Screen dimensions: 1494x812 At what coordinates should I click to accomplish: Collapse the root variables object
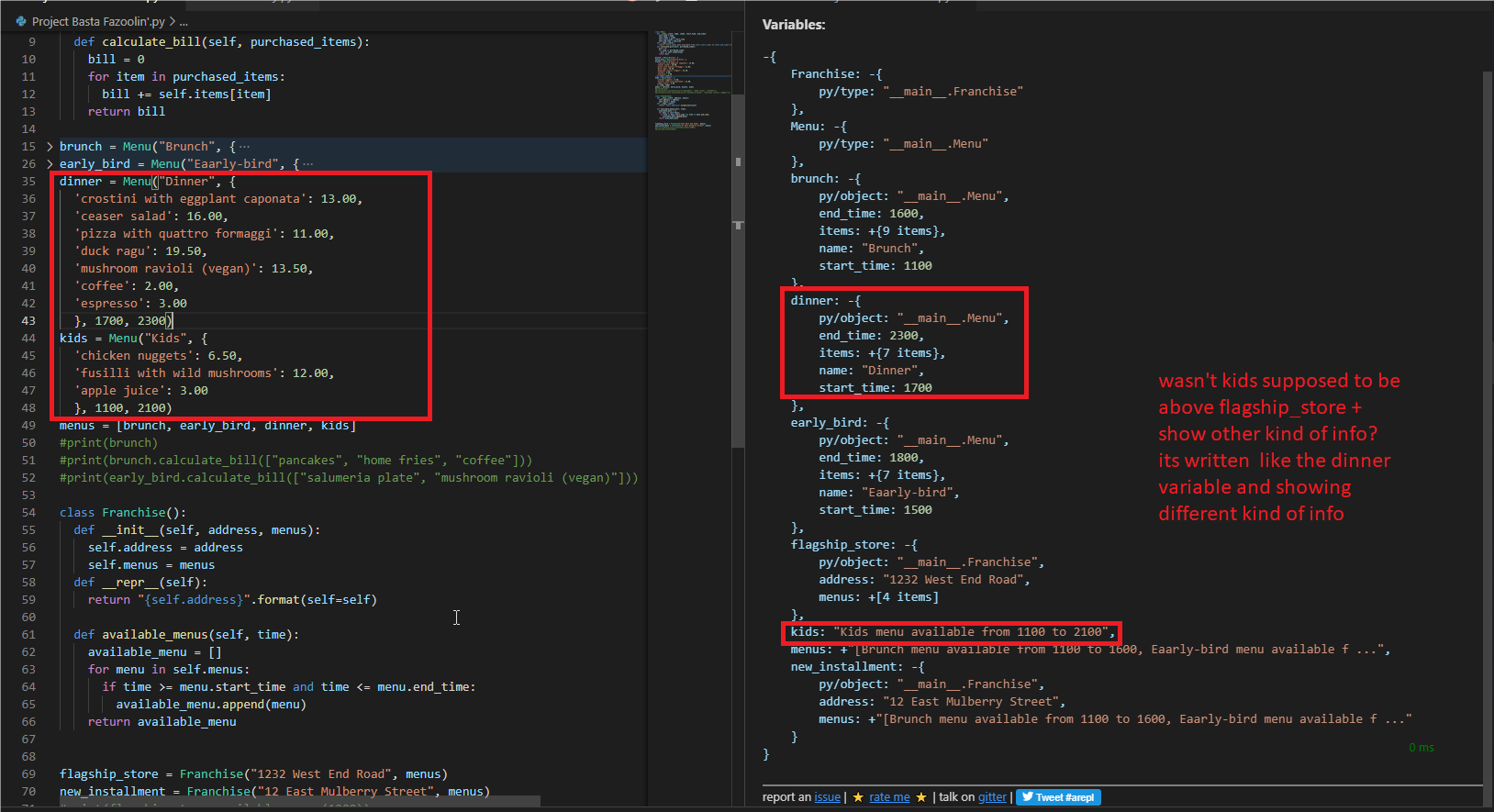pos(769,57)
